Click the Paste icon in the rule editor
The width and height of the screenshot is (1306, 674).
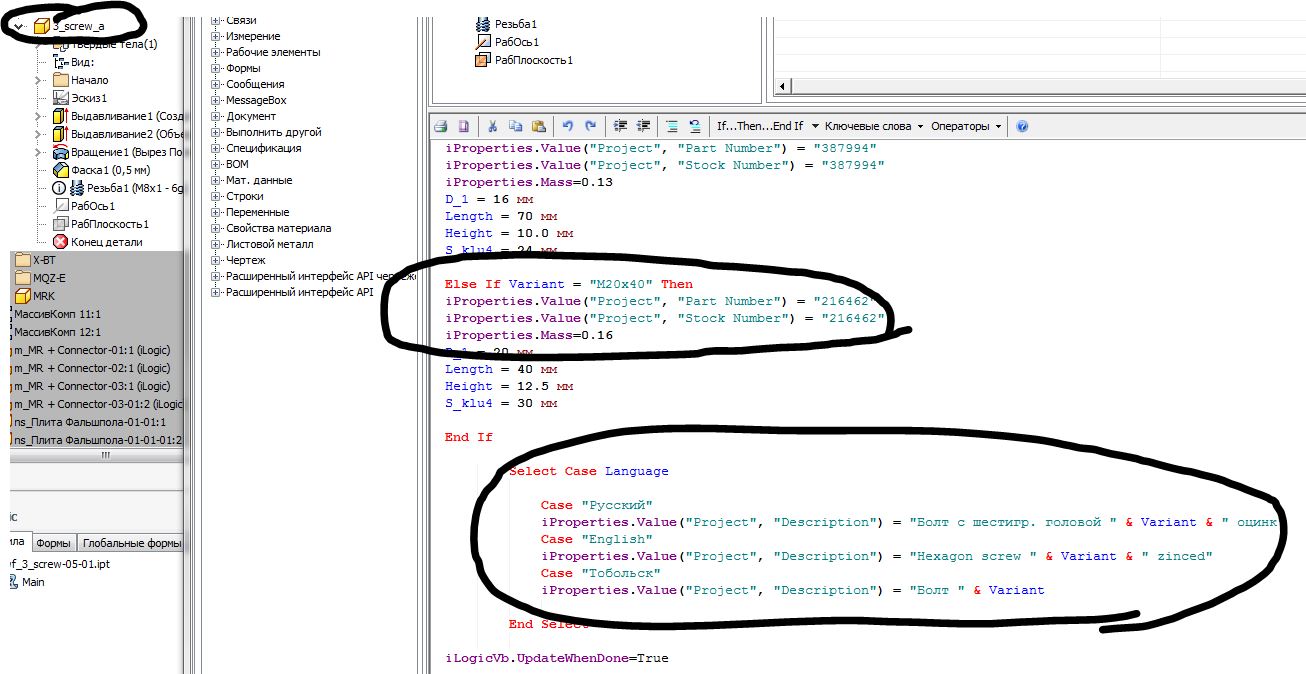(x=540, y=125)
